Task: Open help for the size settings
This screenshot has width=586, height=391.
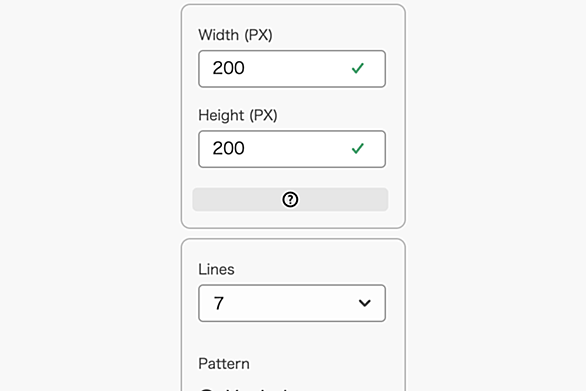Action: pyautogui.click(x=290, y=200)
